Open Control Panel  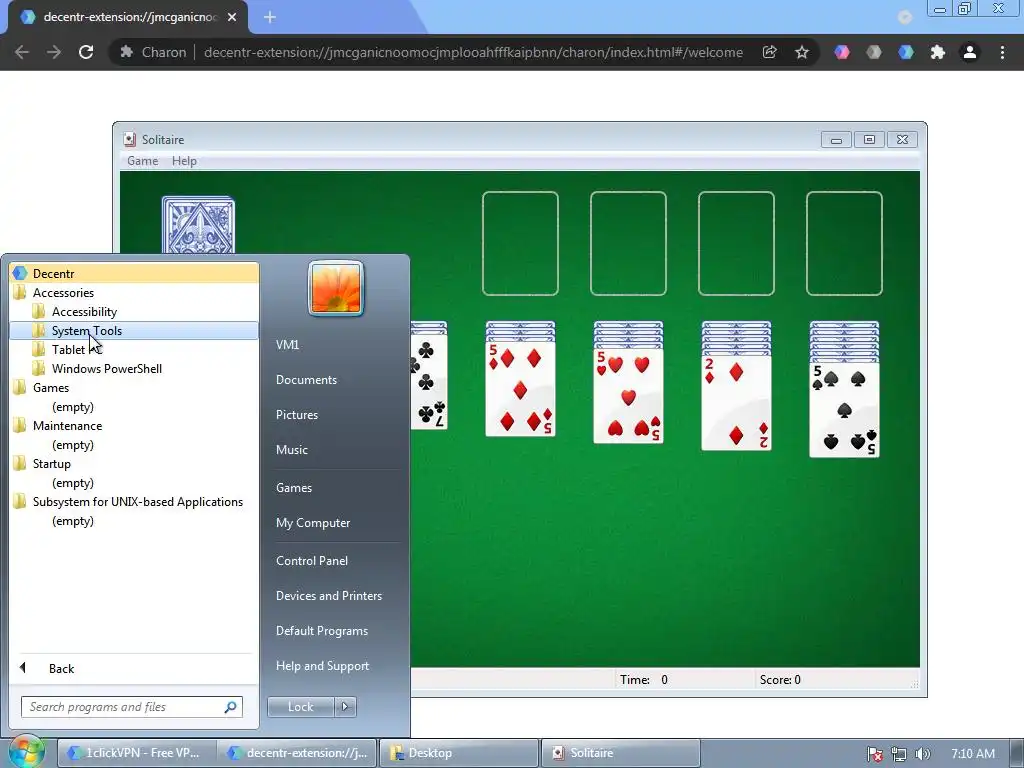pos(312,560)
